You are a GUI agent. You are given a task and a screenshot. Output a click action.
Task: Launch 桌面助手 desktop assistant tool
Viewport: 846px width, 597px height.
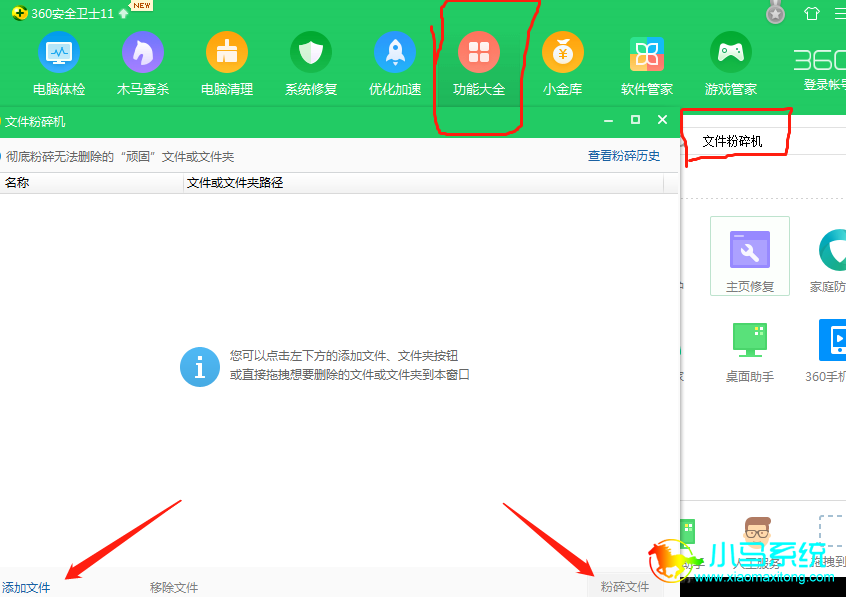(x=750, y=352)
